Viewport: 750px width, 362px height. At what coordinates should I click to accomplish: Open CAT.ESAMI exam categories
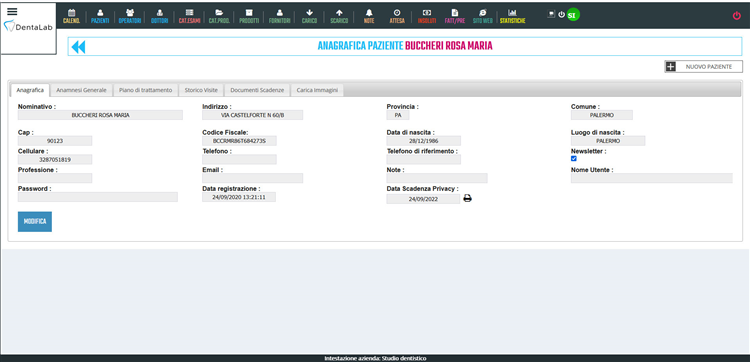189,16
